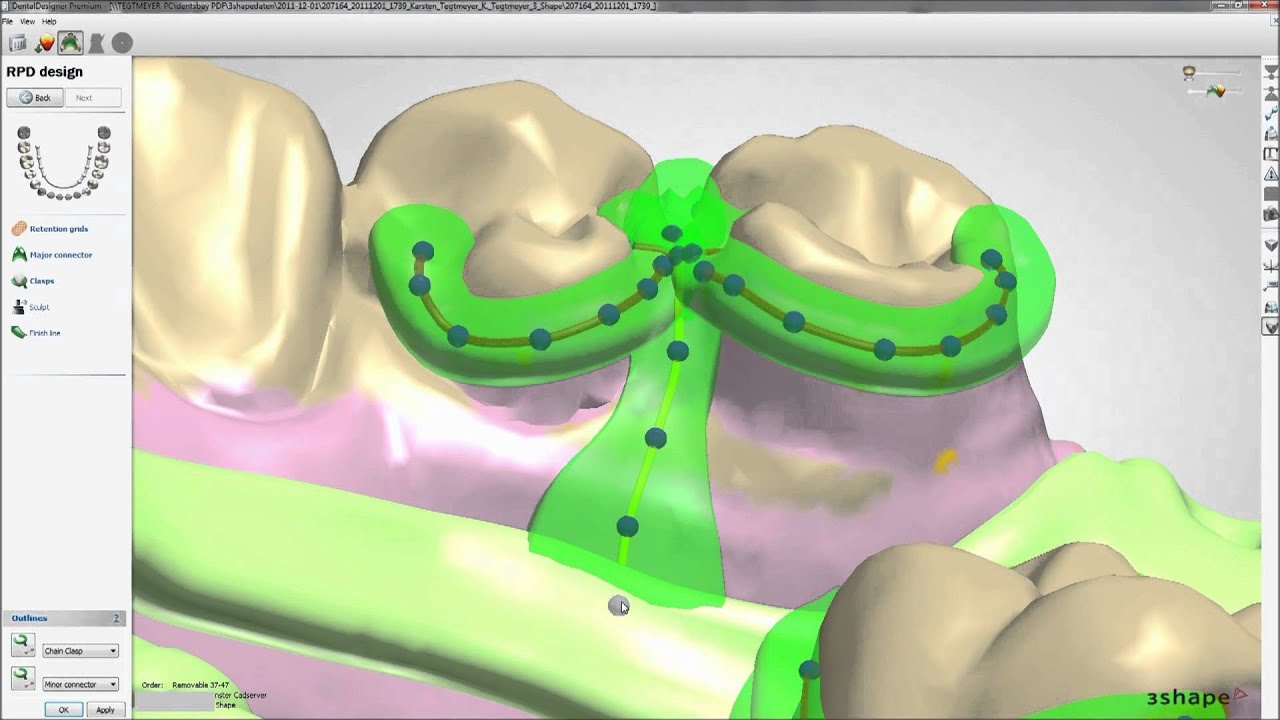Toggle the highlighted bottom icon in right toolbar

[x=1271, y=327]
